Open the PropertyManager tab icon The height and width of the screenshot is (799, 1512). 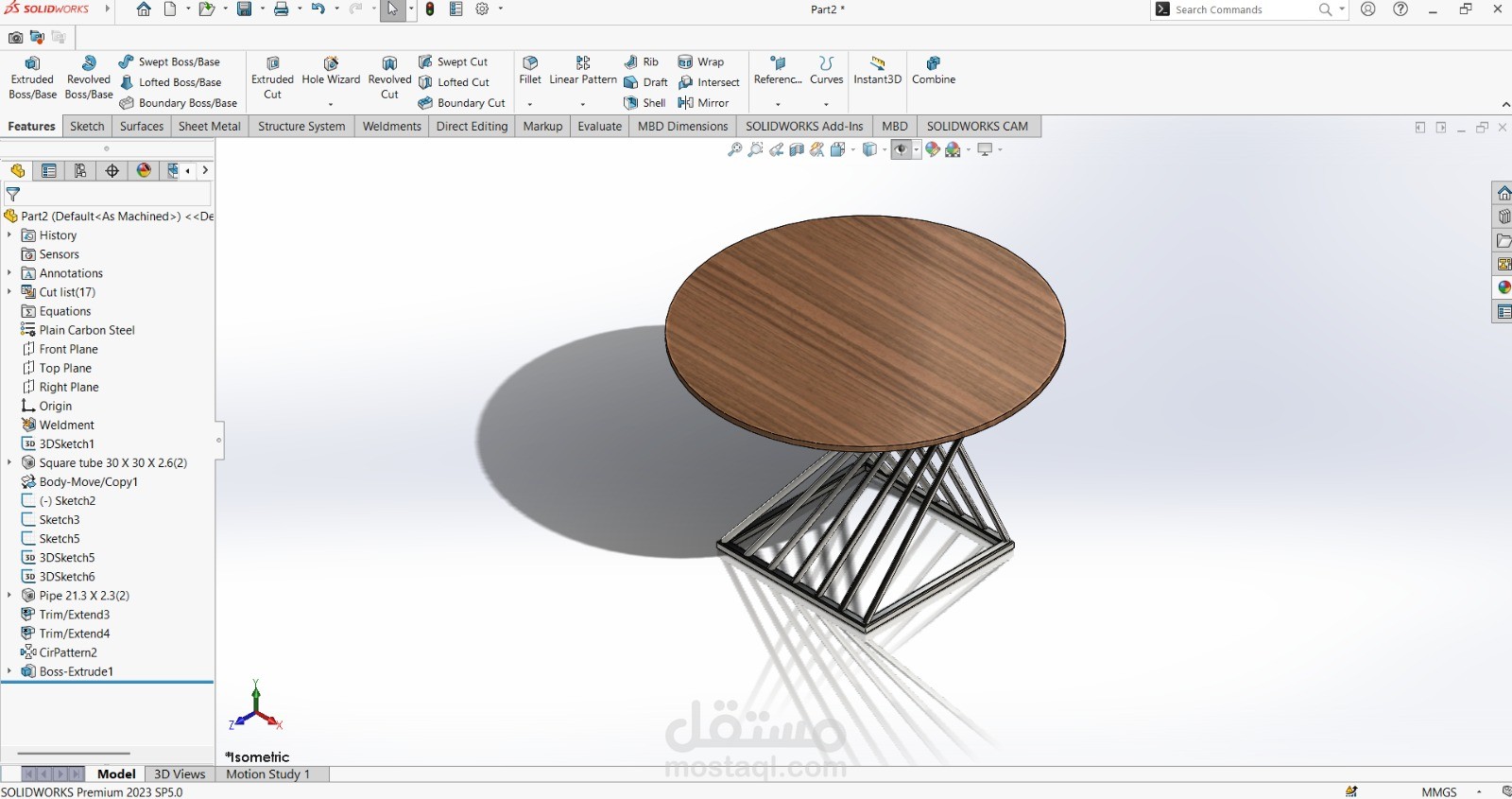tap(48, 170)
